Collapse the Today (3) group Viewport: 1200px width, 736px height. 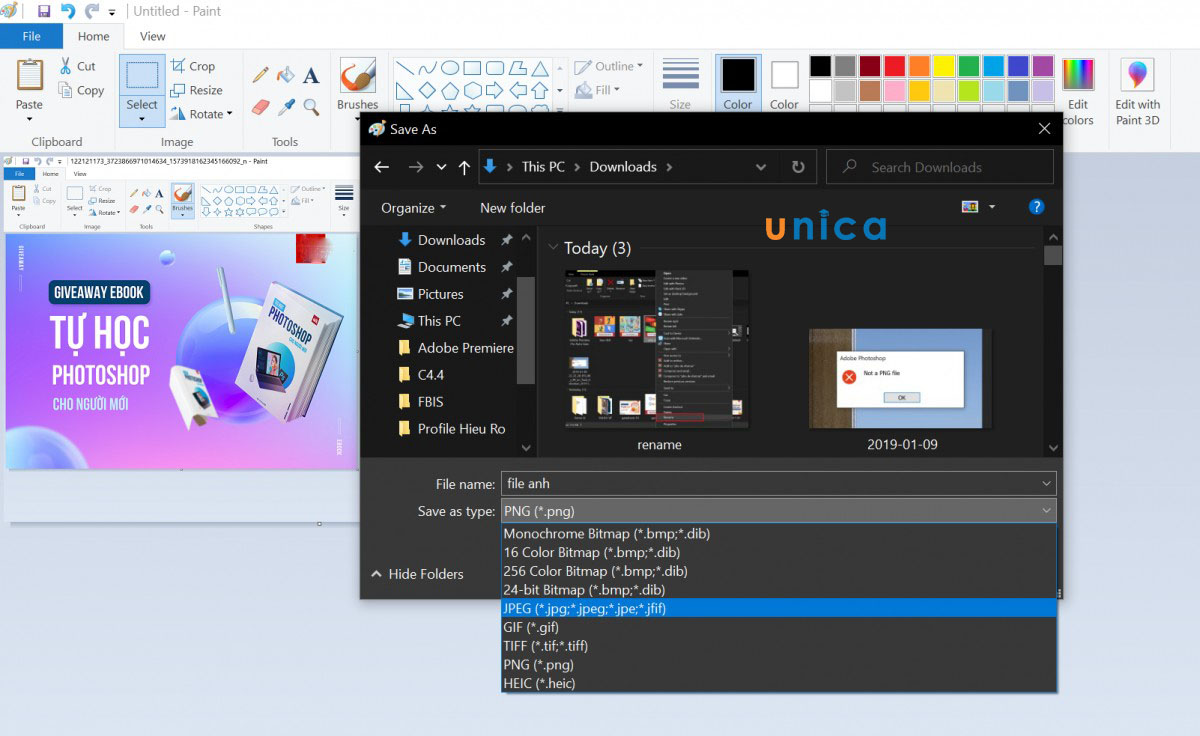point(553,248)
